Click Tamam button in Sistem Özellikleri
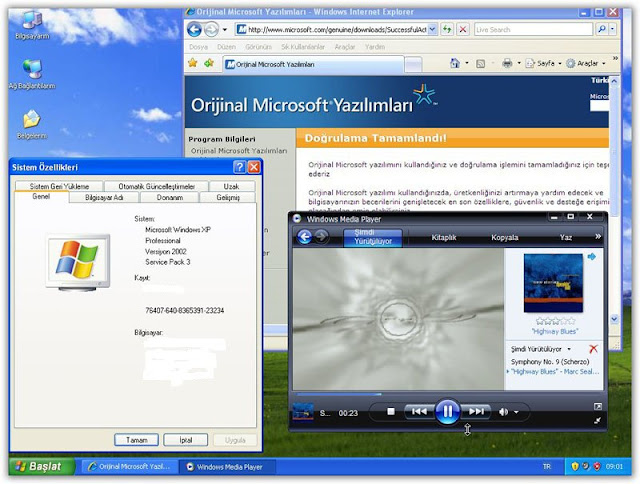The image size is (640, 484). (x=136, y=440)
